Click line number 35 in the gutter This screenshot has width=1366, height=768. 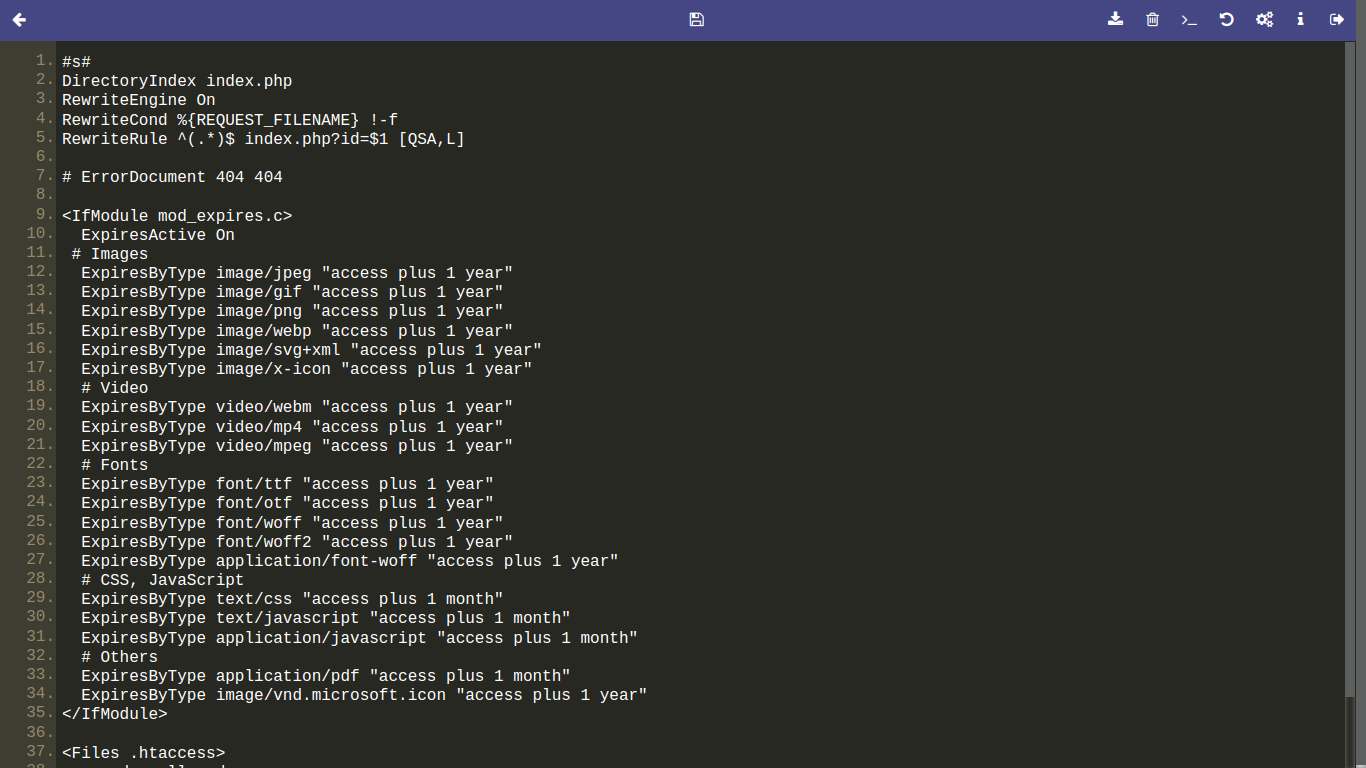point(40,712)
